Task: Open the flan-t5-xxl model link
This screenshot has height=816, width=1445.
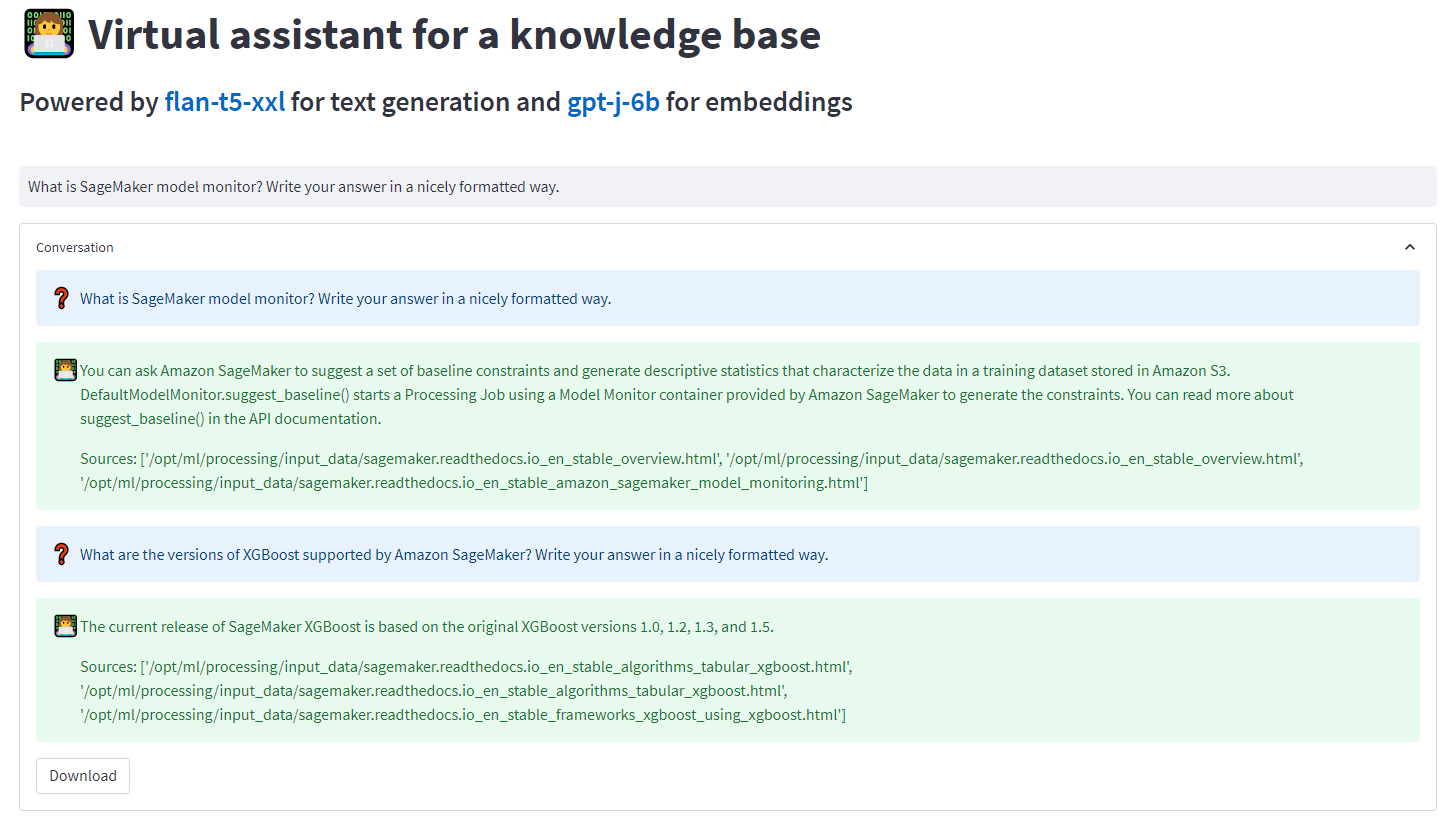Action: coord(225,102)
